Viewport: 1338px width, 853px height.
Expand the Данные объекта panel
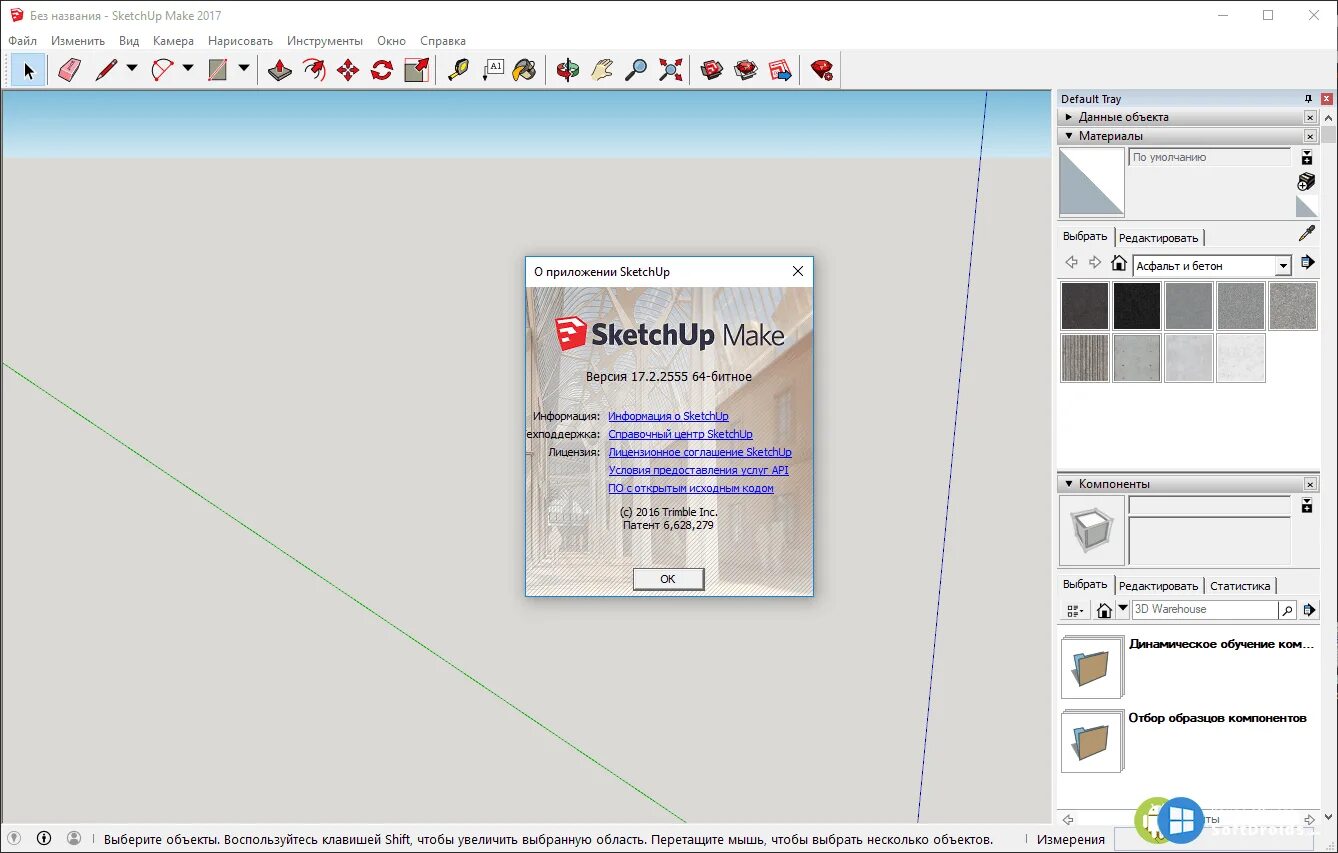[x=1189, y=117]
